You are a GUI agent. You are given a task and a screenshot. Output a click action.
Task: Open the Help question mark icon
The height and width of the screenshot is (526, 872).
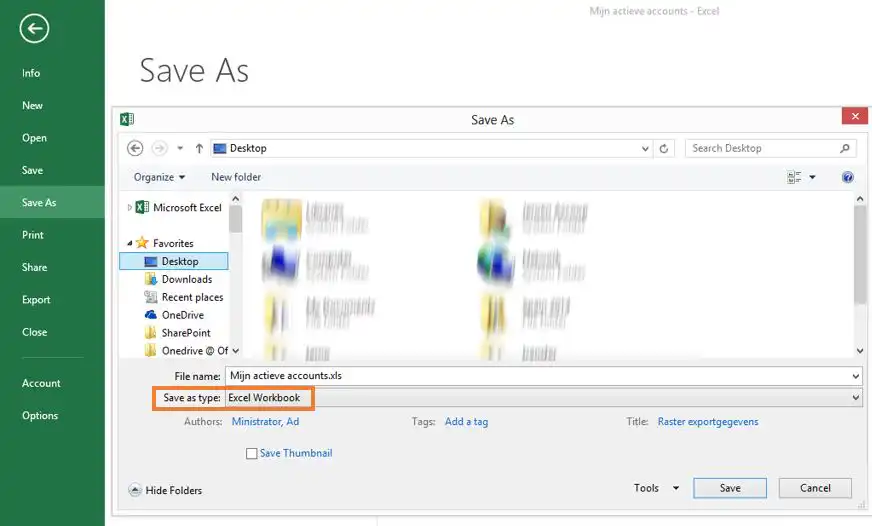tap(847, 177)
